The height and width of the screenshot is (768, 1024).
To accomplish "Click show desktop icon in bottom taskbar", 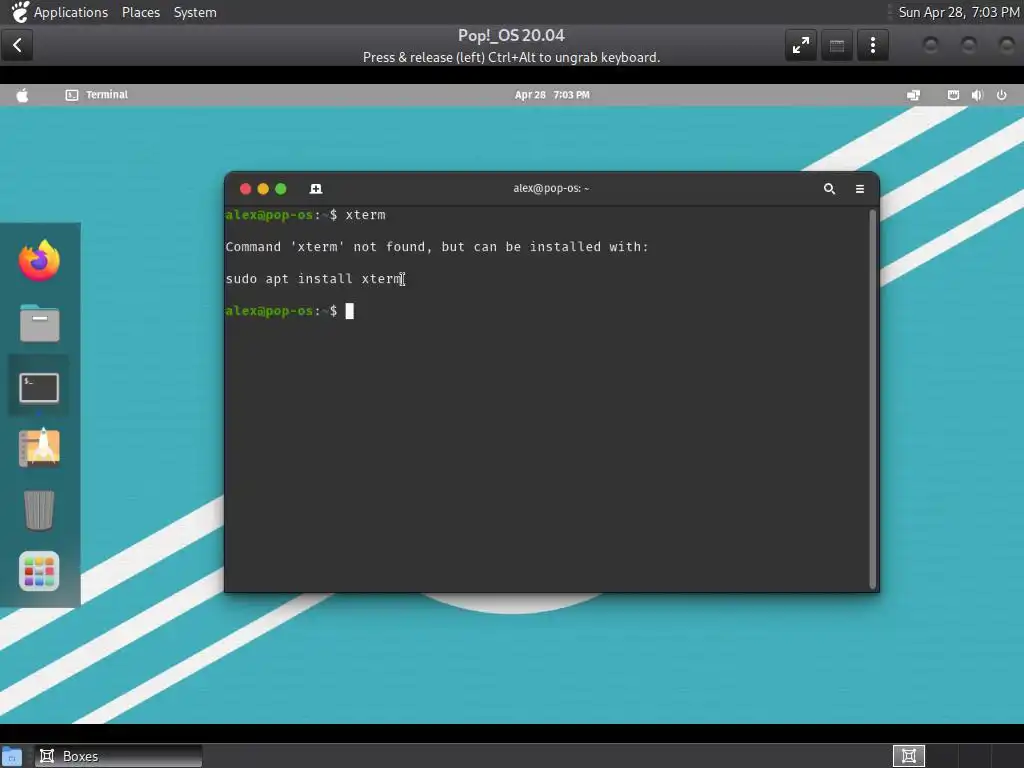I will (x=12, y=757).
